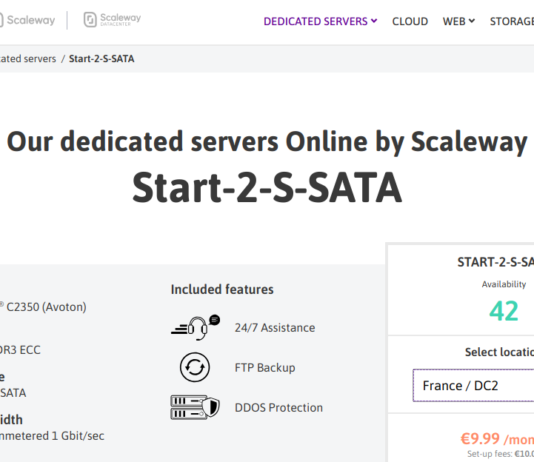Go to dedicated servers breadcrumb link
534x462 pixels.
coord(28,59)
